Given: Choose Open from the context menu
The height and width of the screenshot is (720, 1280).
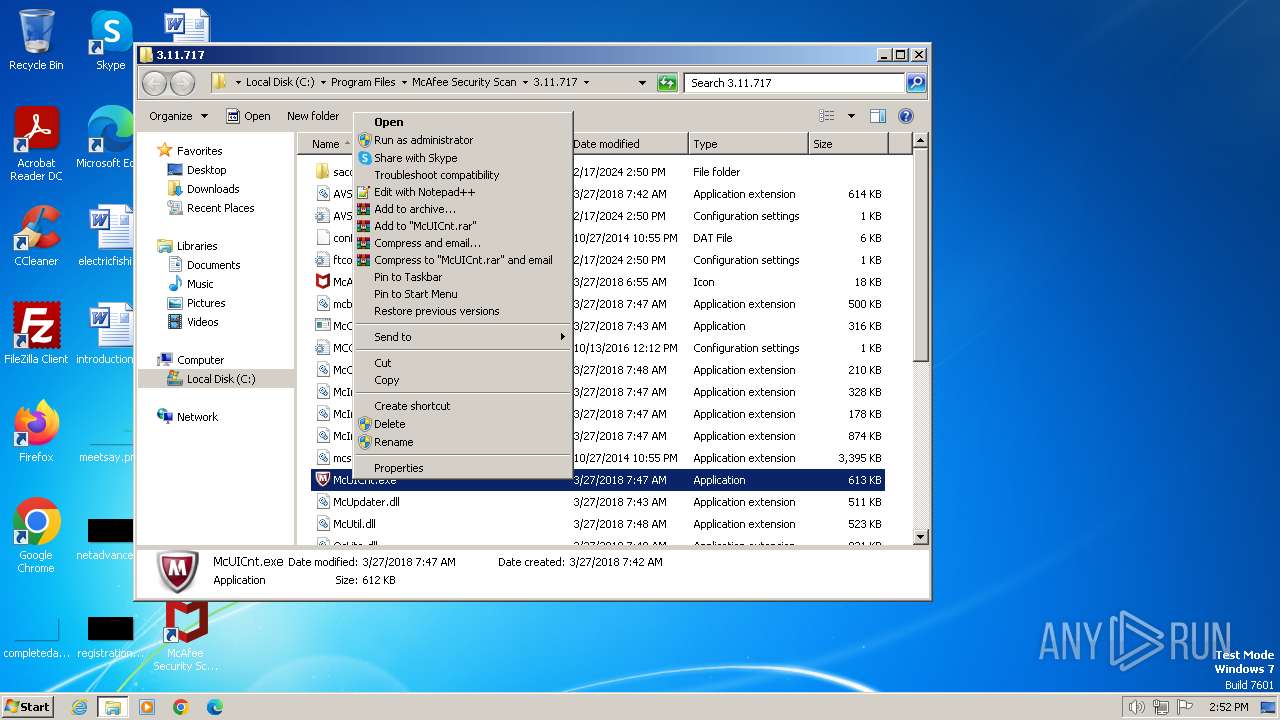Looking at the screenshot, I should (x=464, y=122).
